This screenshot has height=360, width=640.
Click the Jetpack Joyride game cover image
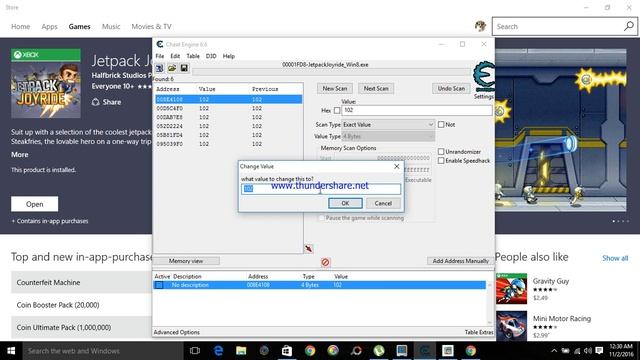pos(46,83)
